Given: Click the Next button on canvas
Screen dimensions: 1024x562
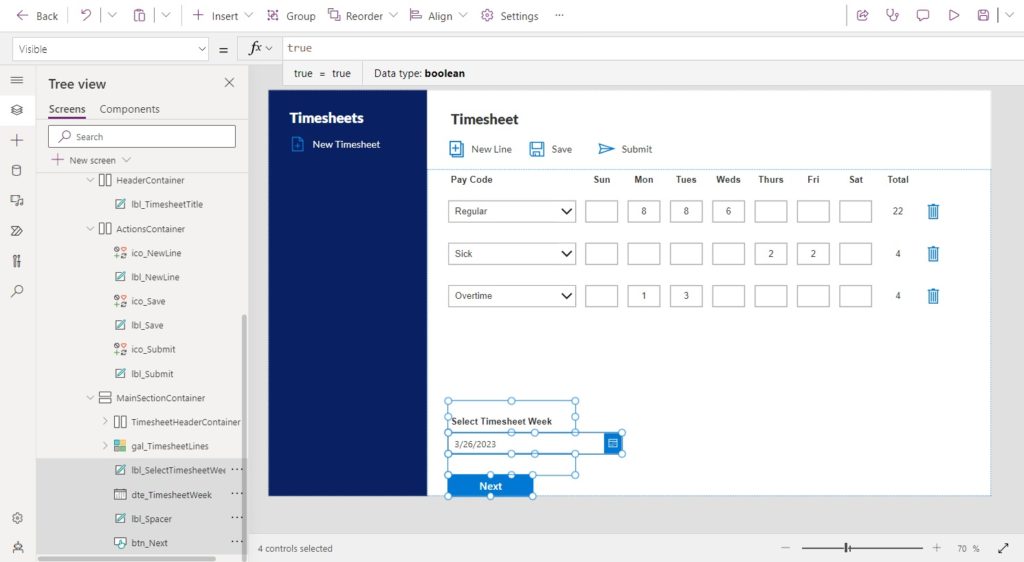Looking at the screenshot, I should coord(490,486).
